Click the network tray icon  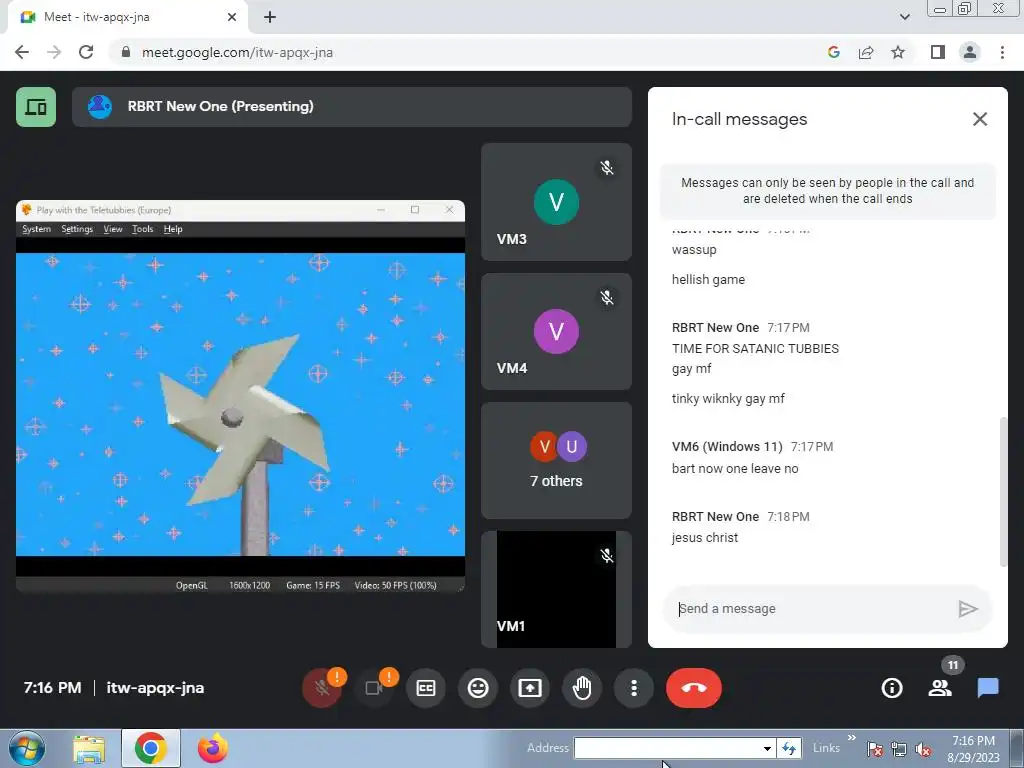pos(899,749)
